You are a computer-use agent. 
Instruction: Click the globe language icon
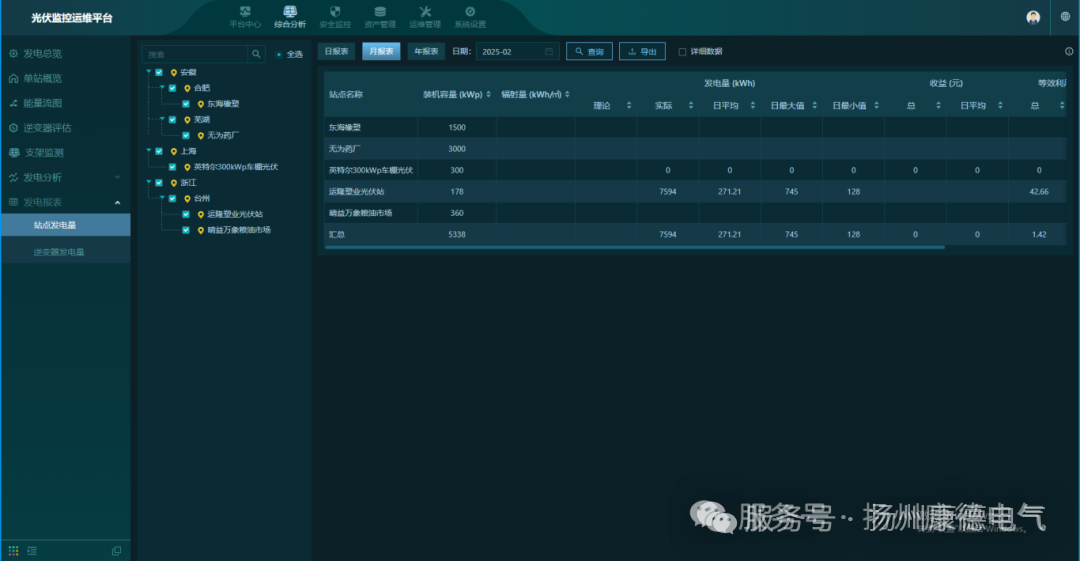point(1065,17)
